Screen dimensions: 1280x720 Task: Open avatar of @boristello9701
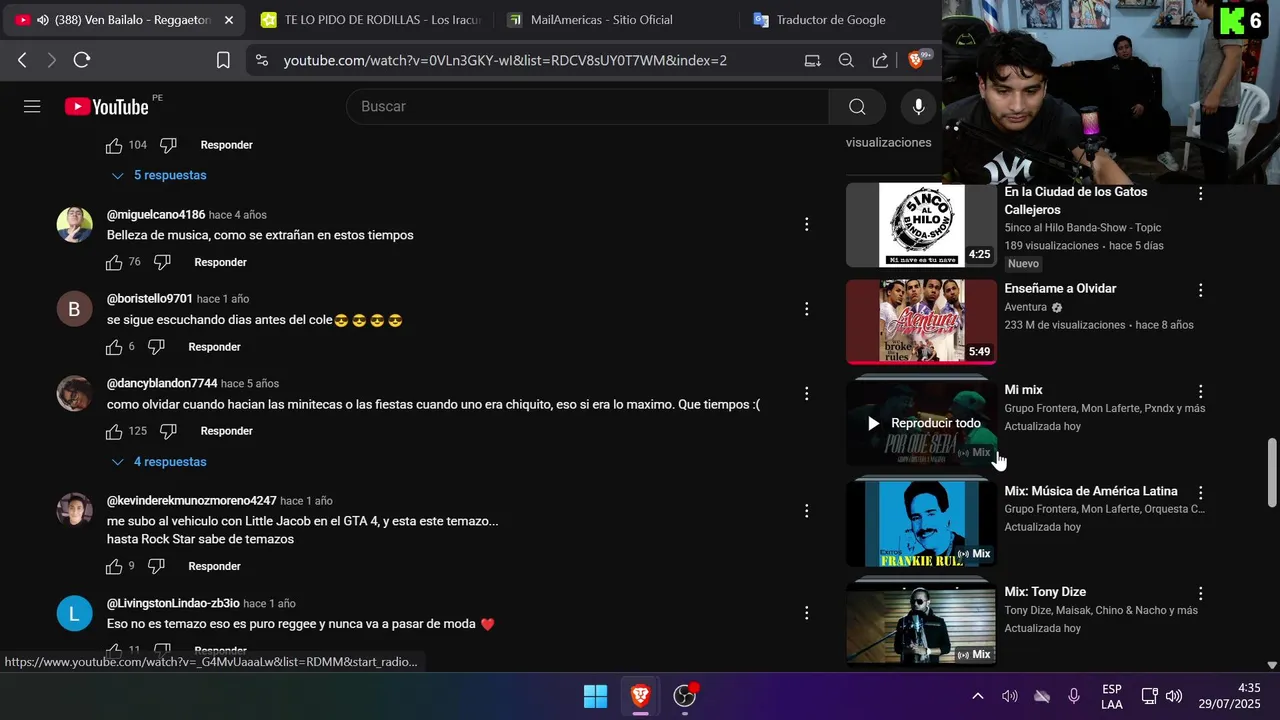[x=74, y=310]
